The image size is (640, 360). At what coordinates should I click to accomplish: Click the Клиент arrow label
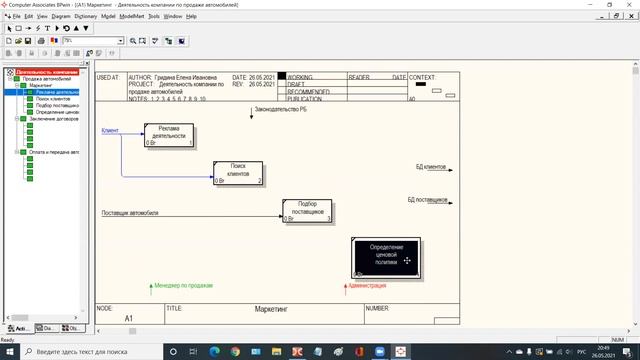pyautogui.click(x=110, y=130)
